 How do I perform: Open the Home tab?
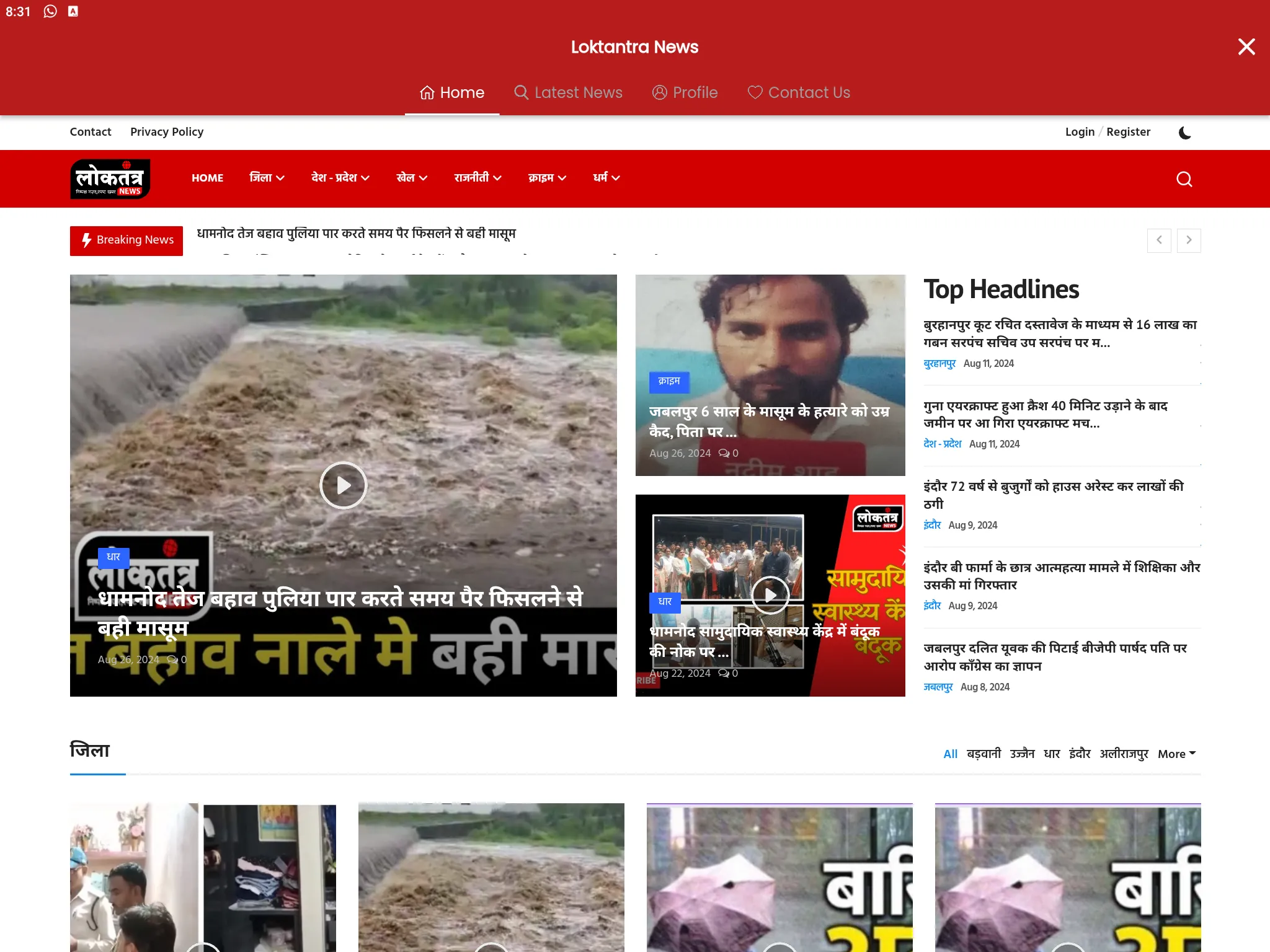coord(452,92)
